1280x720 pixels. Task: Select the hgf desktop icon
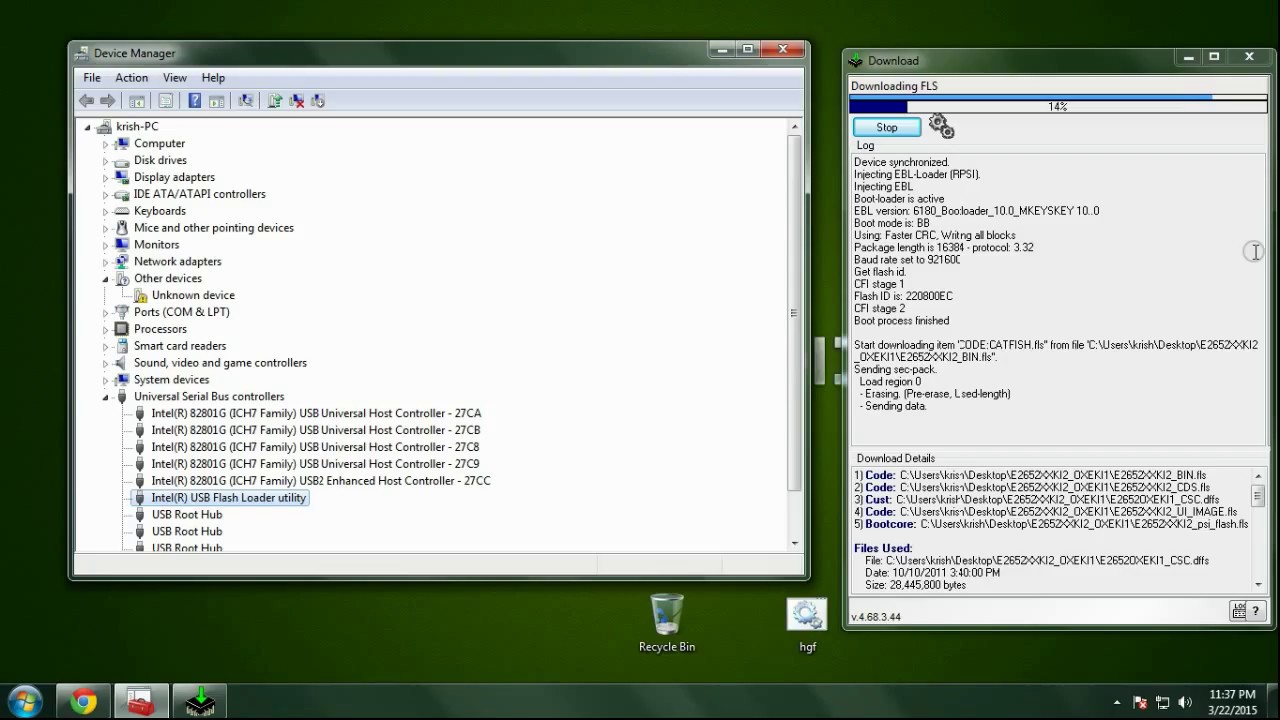point(807,626)
